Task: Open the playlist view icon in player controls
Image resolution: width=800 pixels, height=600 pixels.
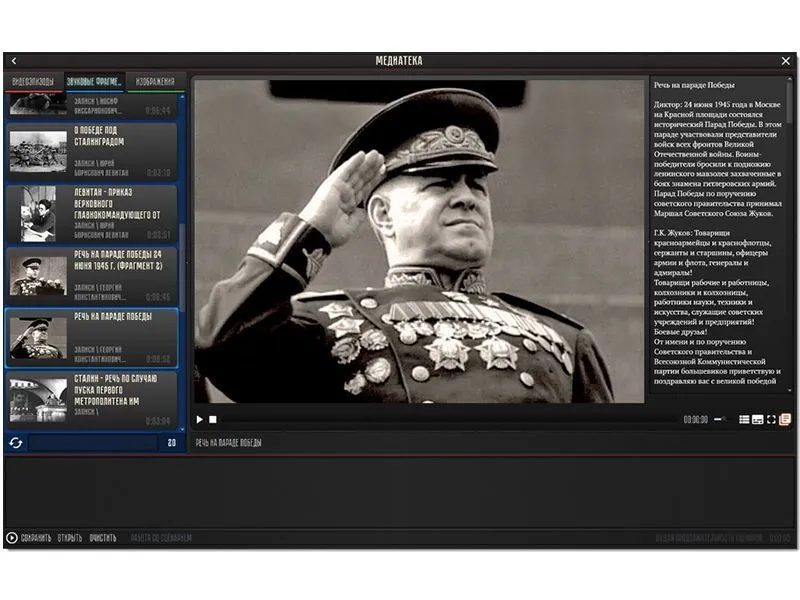Action: [x=743, y=421]
